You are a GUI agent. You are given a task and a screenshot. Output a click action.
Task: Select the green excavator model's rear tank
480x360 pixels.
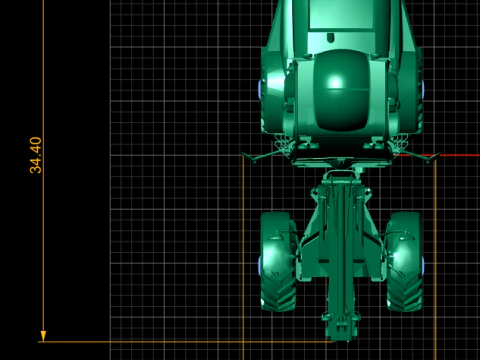click(341, 90)
